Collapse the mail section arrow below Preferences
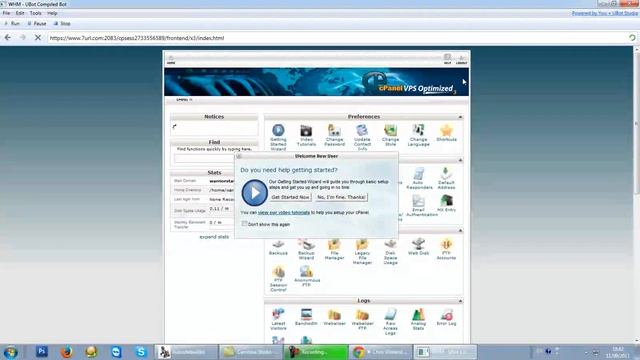The height and width of the screenshot is (360, 640). (460, 160)
